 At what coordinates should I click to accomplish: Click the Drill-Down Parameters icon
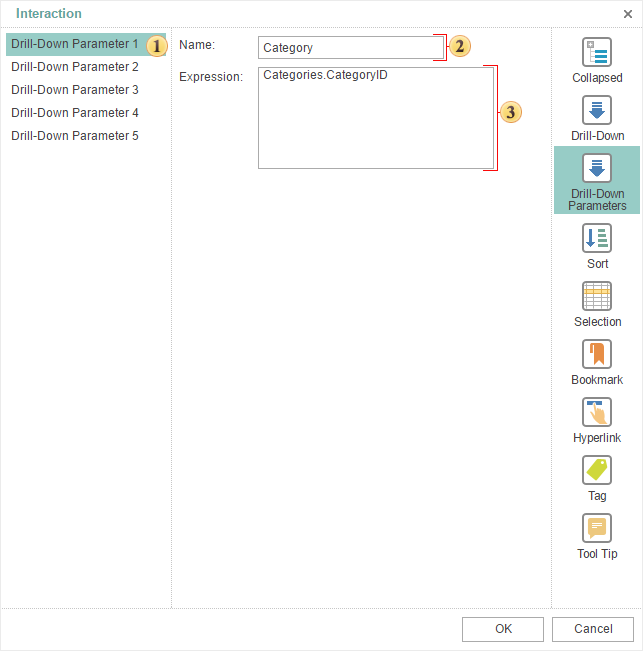597,169
